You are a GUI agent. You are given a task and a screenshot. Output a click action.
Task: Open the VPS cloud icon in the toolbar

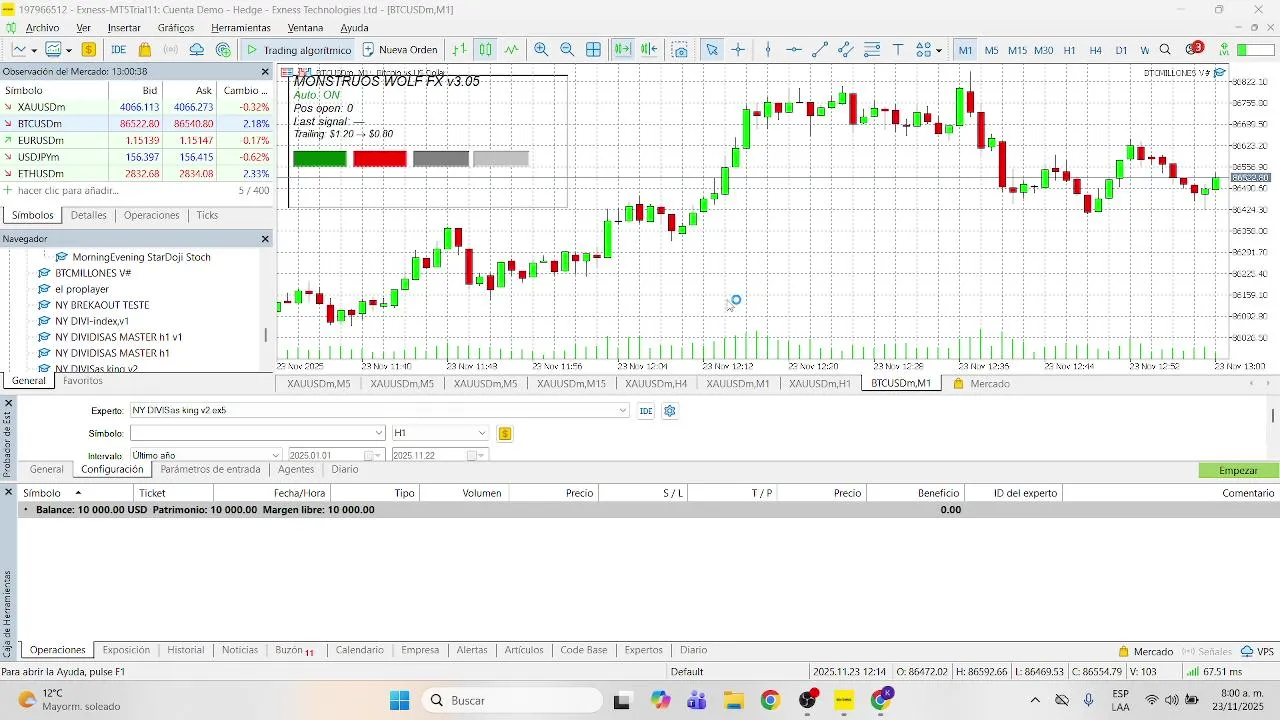[197, 49]
